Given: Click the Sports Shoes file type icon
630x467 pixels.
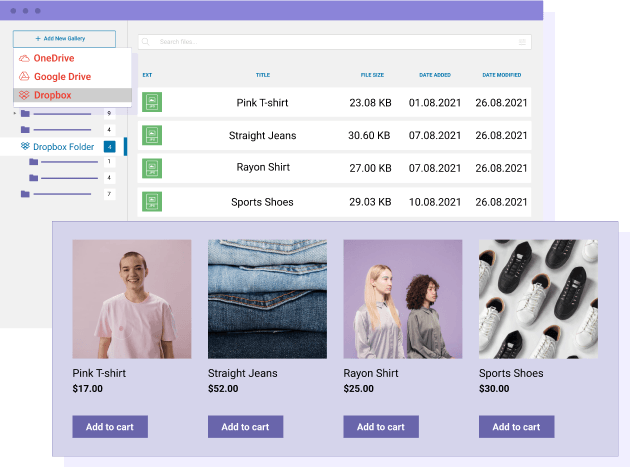Looking at the screenshot, I should pyautogui.click(x=152, y=201).
